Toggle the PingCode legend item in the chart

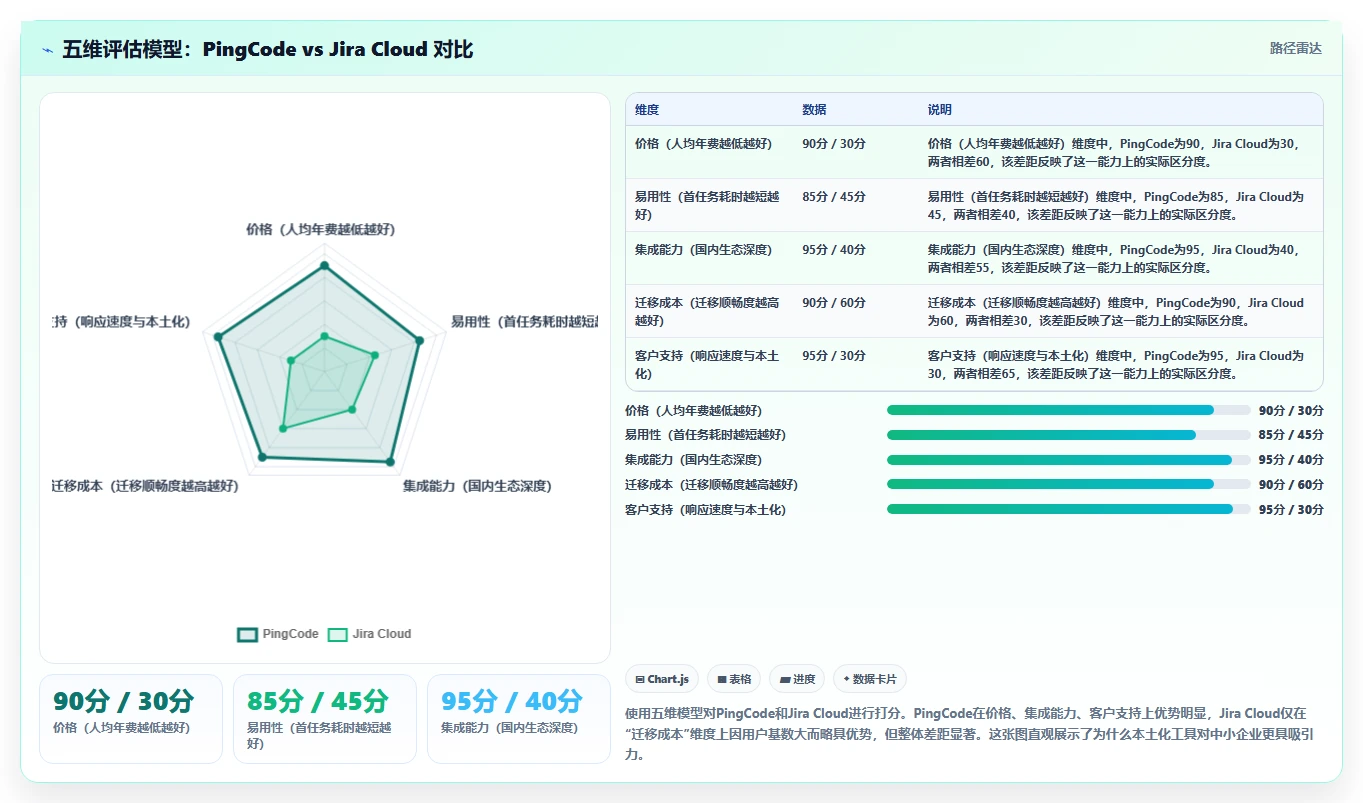point(278,634)
